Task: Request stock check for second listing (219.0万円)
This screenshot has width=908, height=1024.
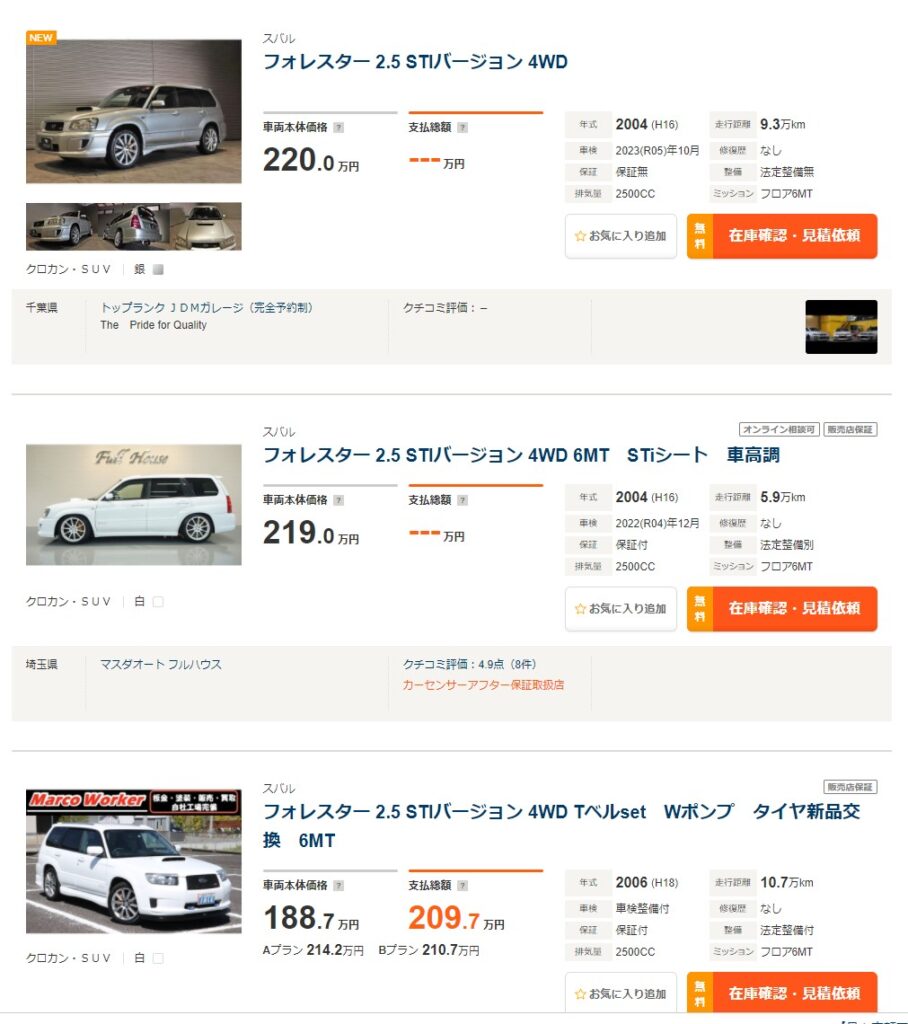Action: coord(782,609)
